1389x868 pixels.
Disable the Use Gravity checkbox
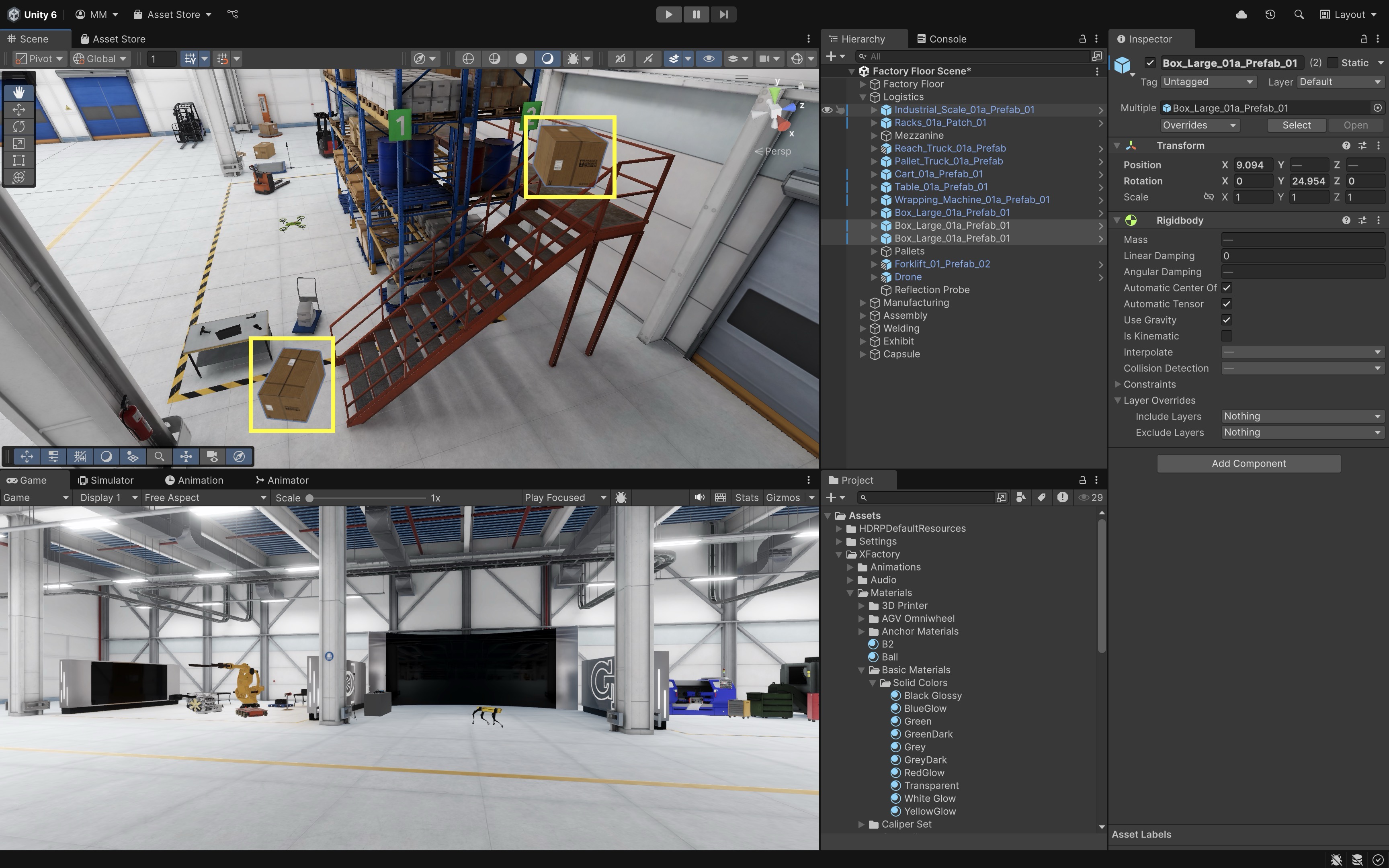point(1227,320)
